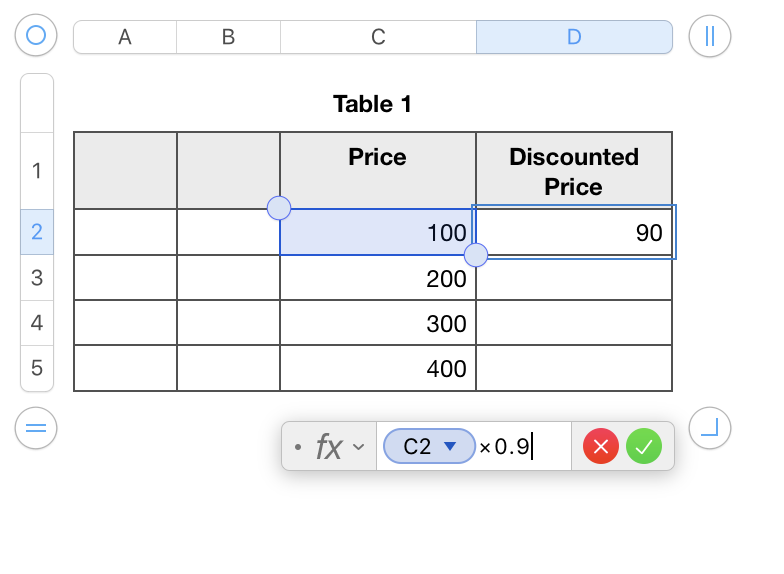The height and width of the screenshot is (574, 784).
Task: Click the cell containing 400
Action: point(378,368)
